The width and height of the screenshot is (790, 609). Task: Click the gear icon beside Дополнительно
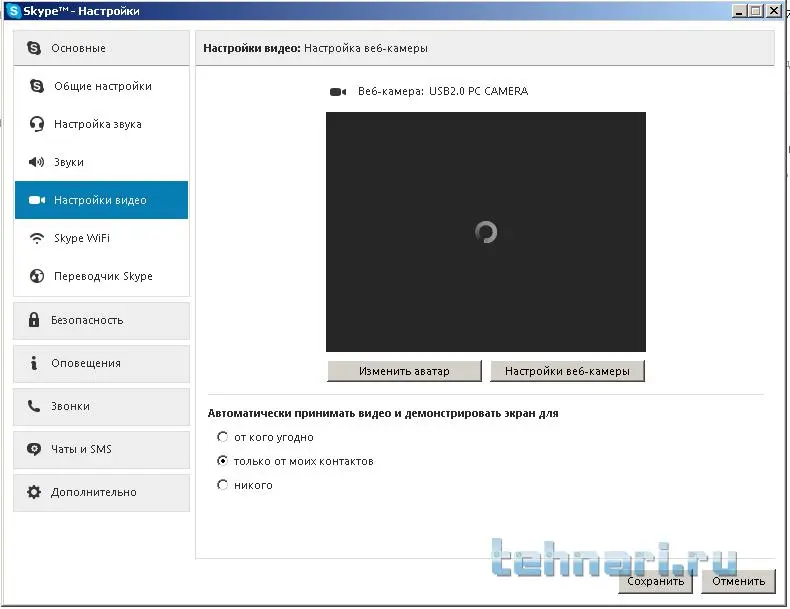(34, 492)
